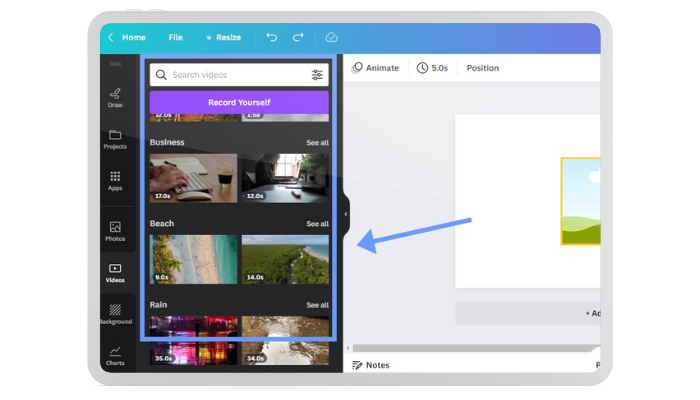This screenshot has height=400, width=700.
Task: Select the 12.0s office desk video
Action: 285,179
